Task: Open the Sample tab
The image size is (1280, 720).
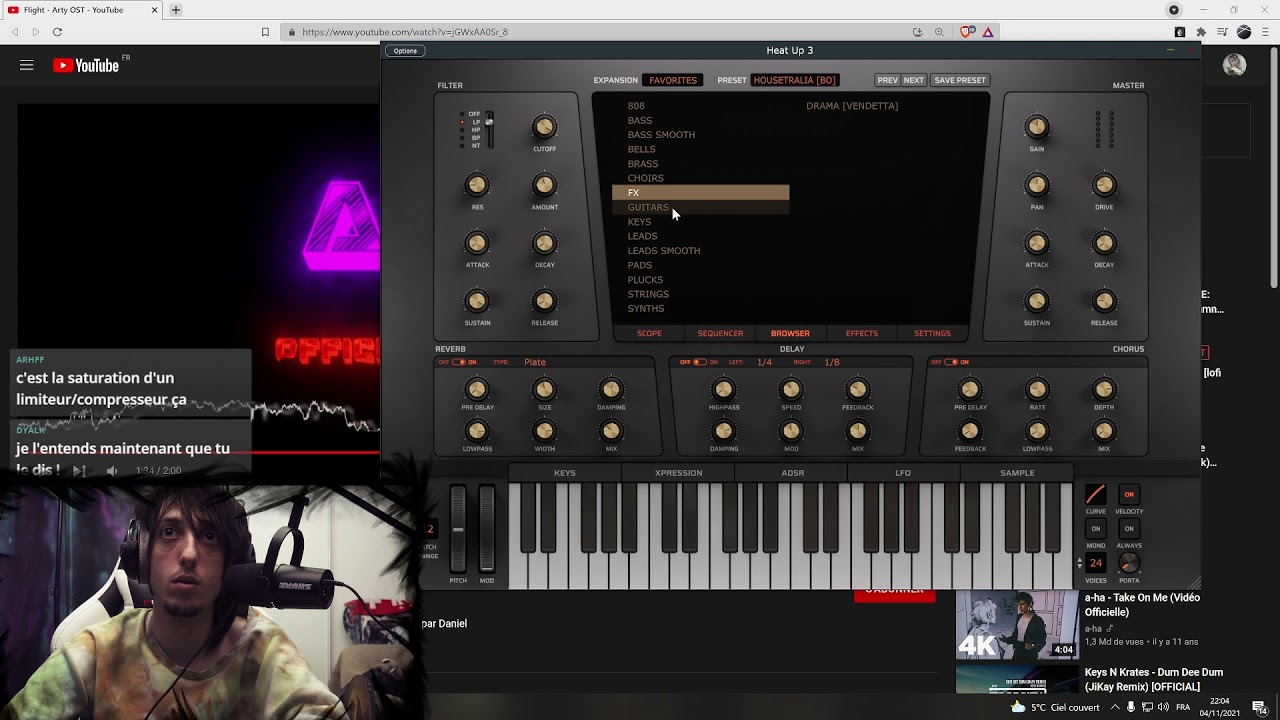Action: (x=1017, y=473)
